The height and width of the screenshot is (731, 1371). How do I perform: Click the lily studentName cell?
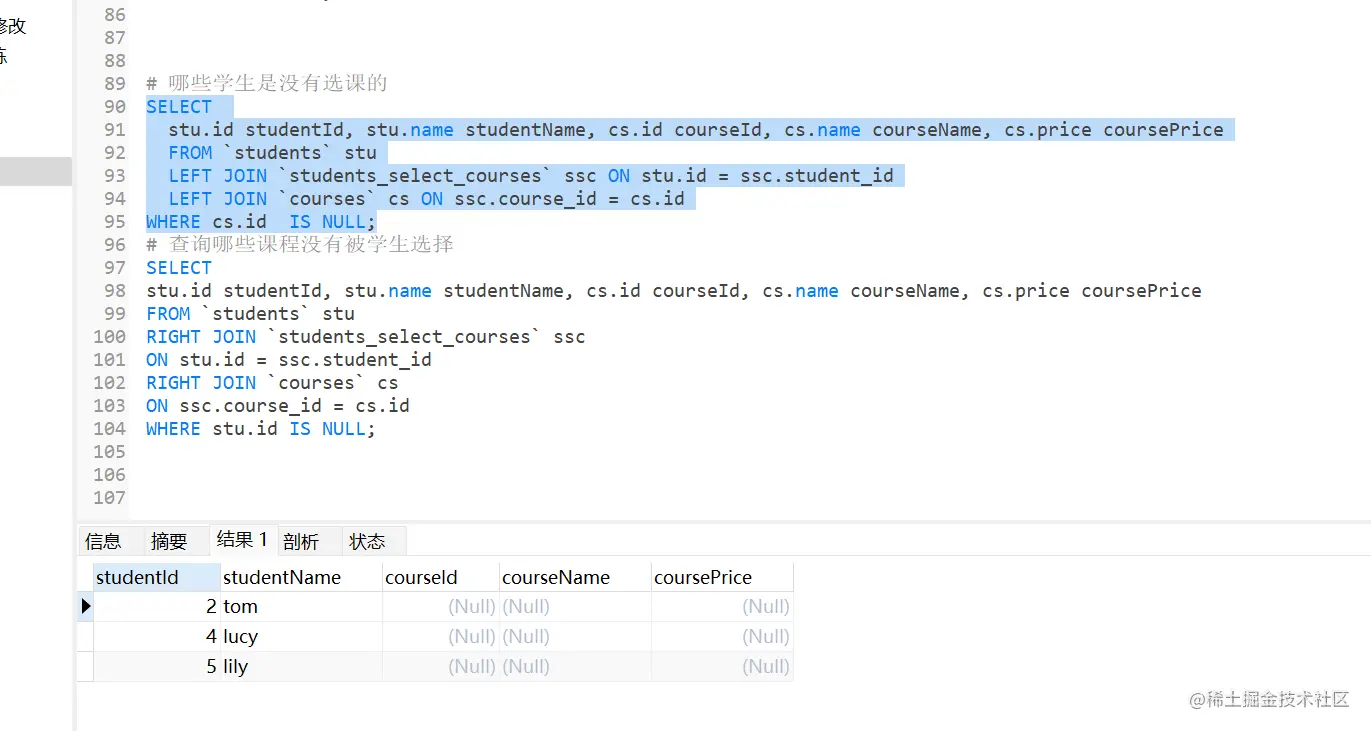(x=301, y=666)
